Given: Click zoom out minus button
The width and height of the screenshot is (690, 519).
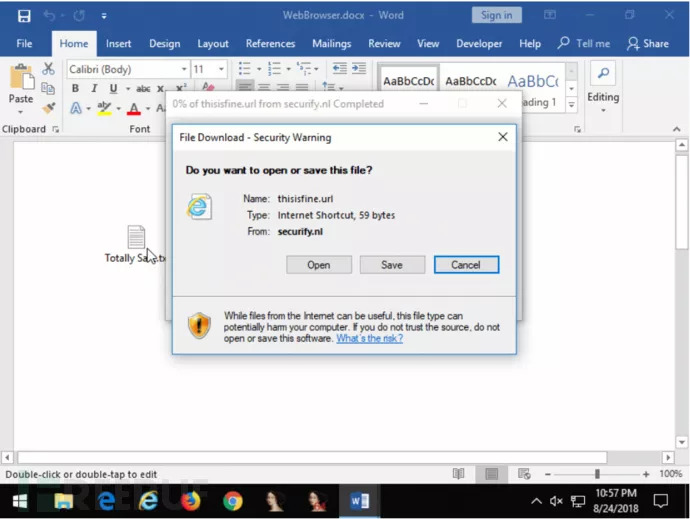Looking at the screenshot, I should point(547,474).
